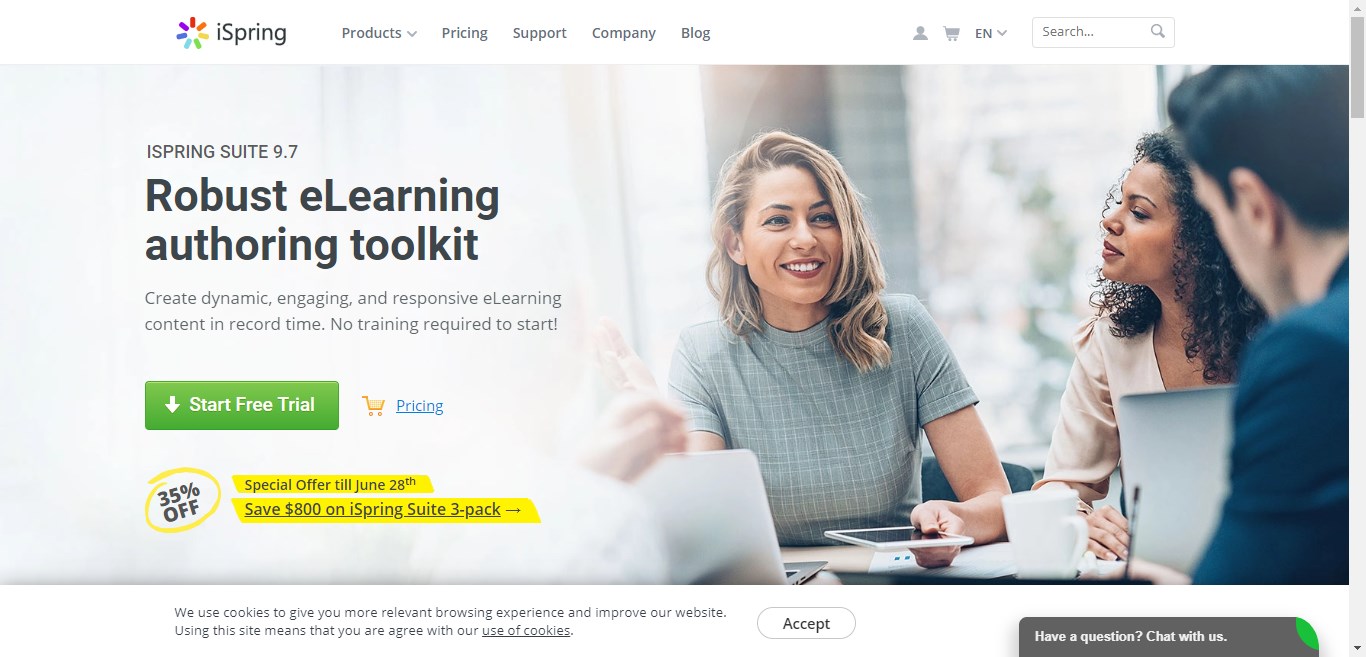The height and width of the screenshot is (657, 1366).
Task: Click the 35% OFF badge
Action: tap(182, 500)
